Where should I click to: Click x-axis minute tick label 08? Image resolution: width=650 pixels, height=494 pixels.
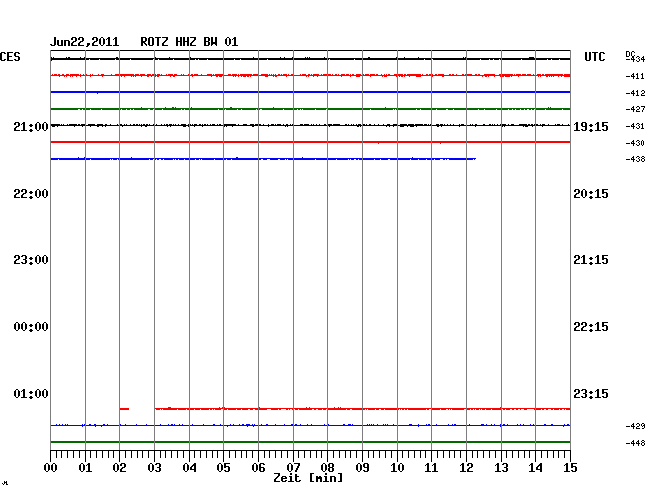point(327,468)
